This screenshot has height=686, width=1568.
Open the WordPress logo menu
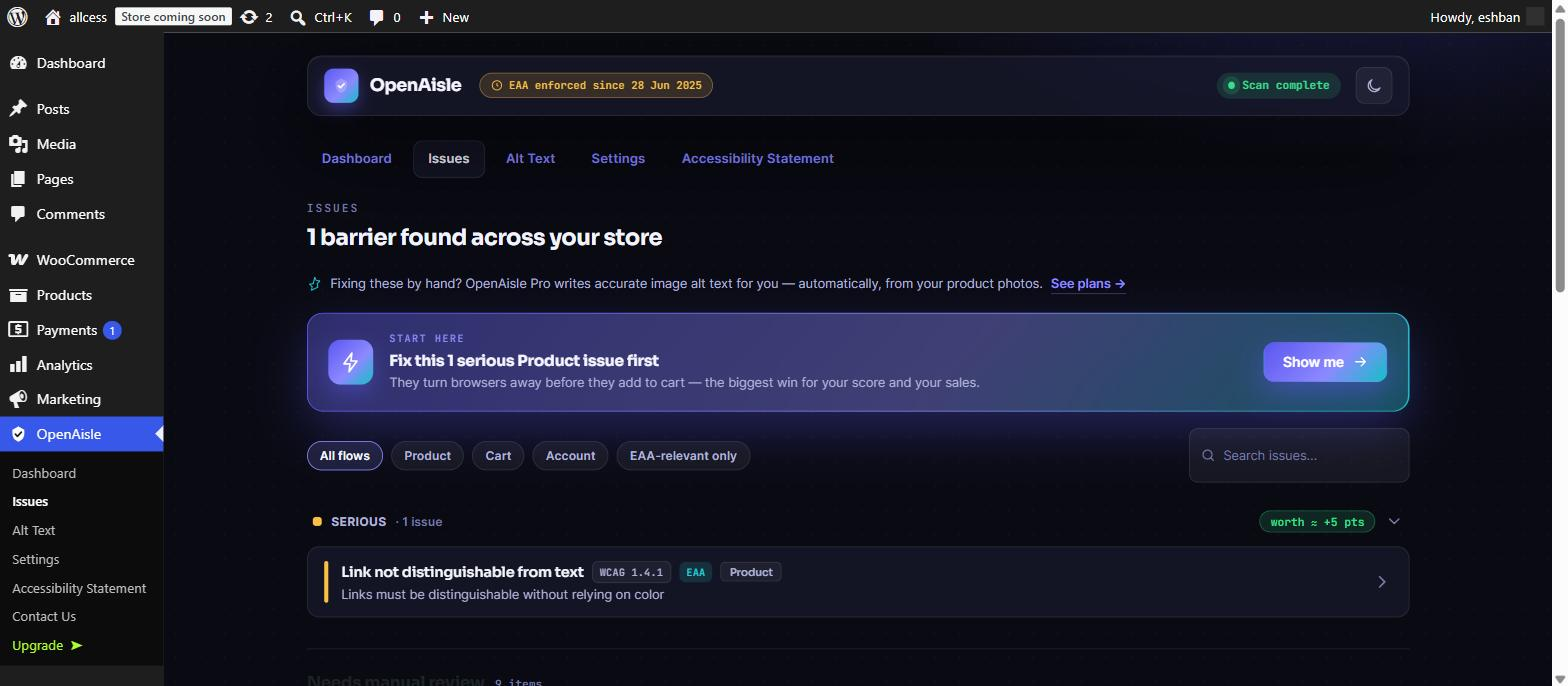(17, 17)
